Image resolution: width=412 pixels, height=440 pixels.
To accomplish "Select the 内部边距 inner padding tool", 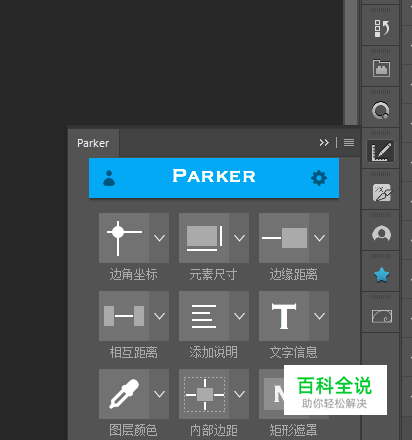I will pos(204,394).
